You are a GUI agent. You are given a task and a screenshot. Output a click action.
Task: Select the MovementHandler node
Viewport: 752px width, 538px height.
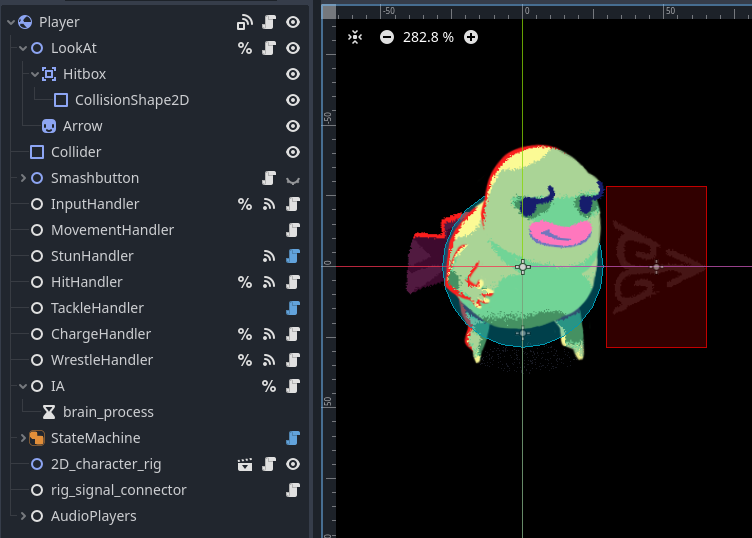(112, 230)
